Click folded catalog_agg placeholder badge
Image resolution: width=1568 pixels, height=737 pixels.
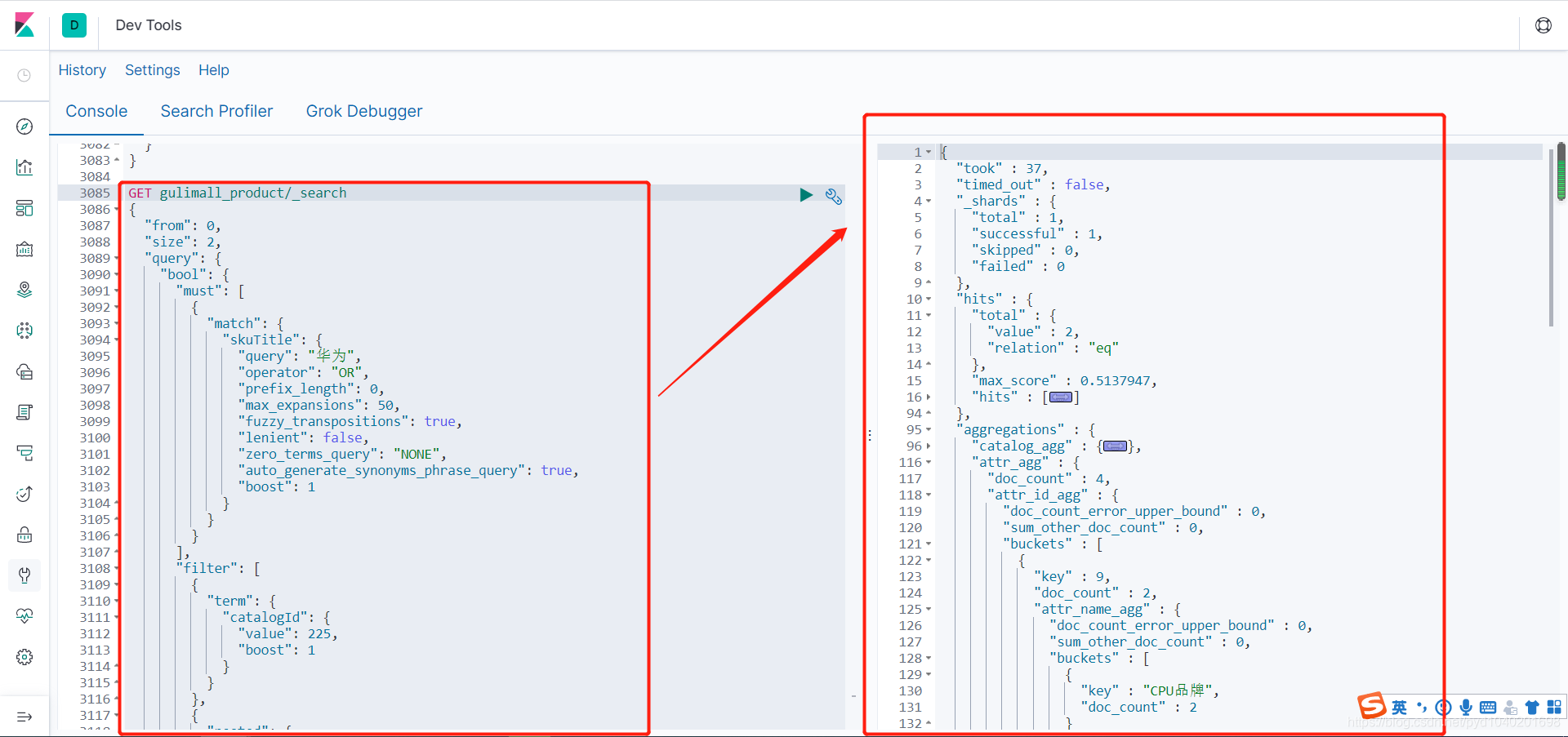(x=1116, y=446)
